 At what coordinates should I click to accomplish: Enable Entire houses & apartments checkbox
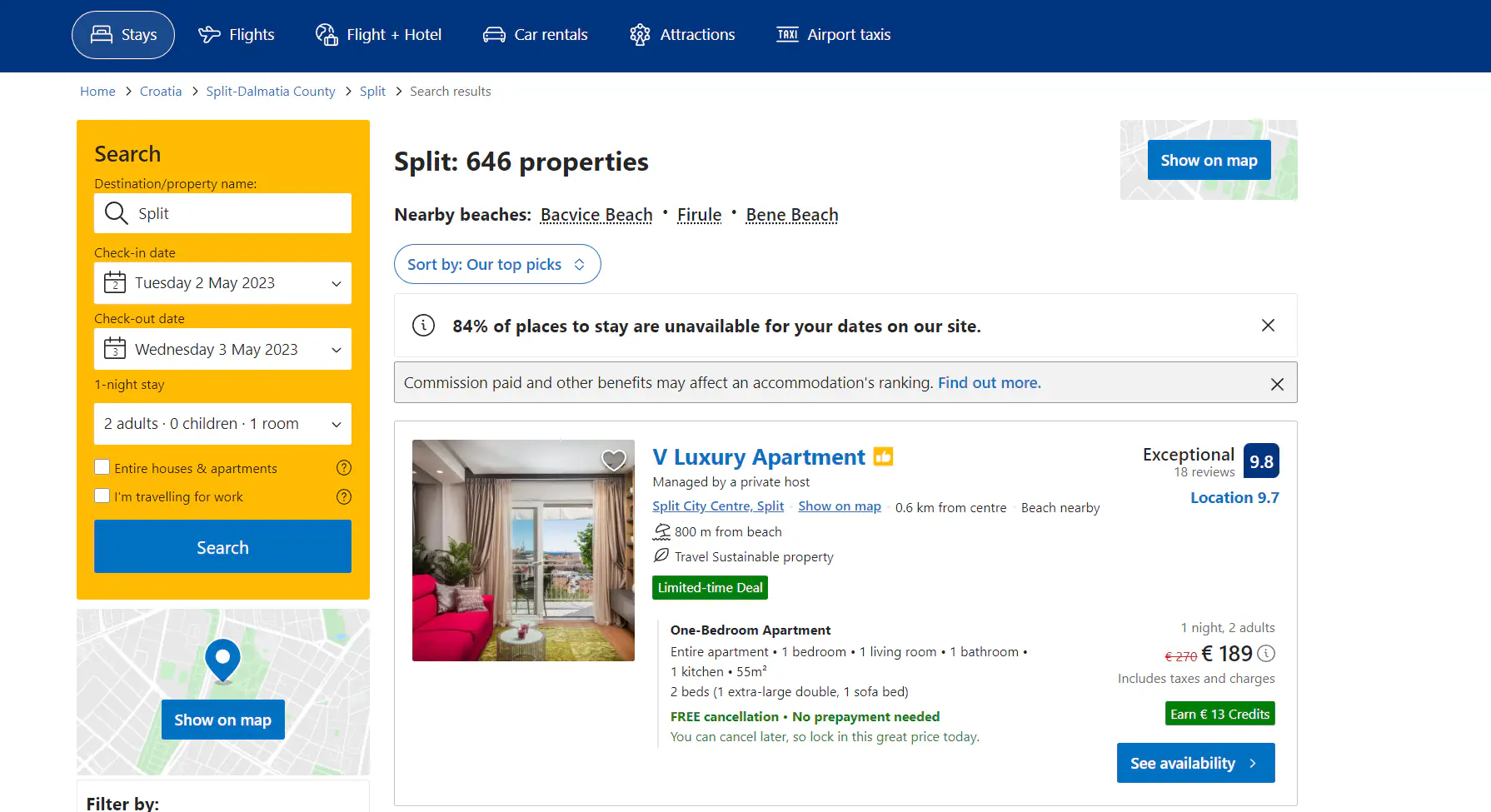102,467
